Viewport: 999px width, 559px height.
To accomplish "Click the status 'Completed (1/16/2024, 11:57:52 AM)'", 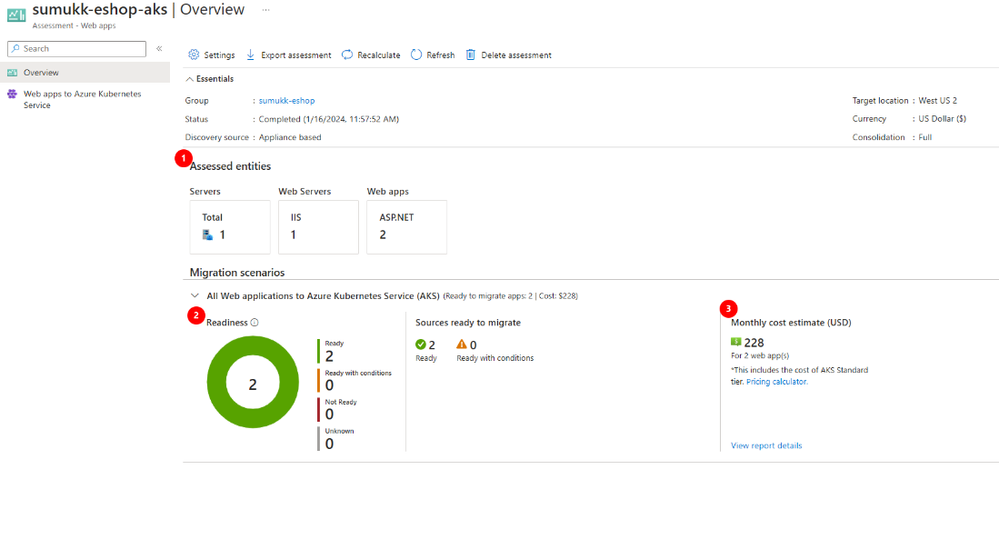I will (x=329, y=119).
